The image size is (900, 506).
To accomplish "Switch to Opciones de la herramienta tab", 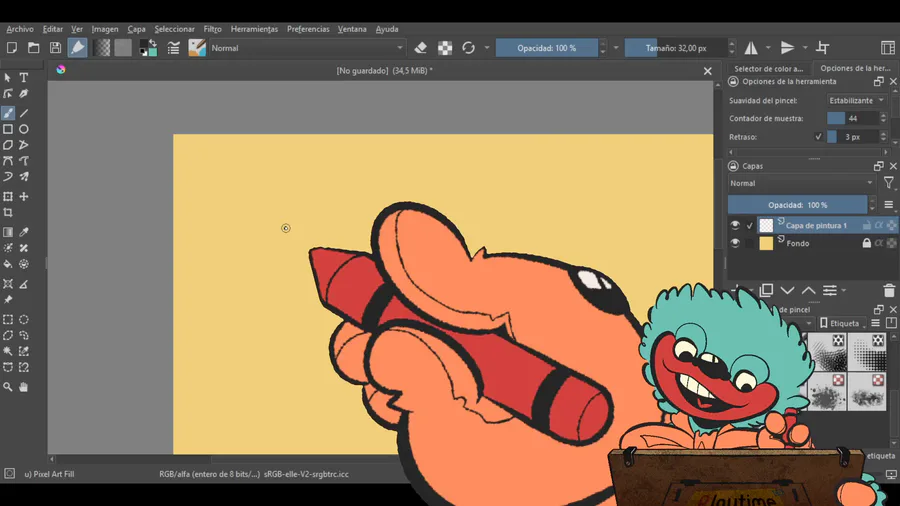I will (855, 68).
